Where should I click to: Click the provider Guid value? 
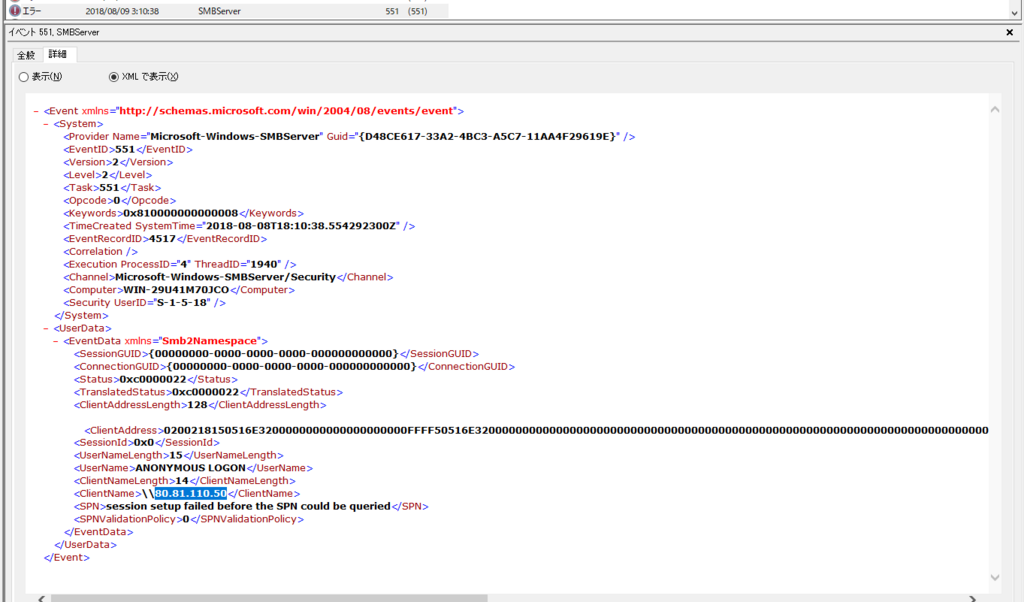[488, 136]
